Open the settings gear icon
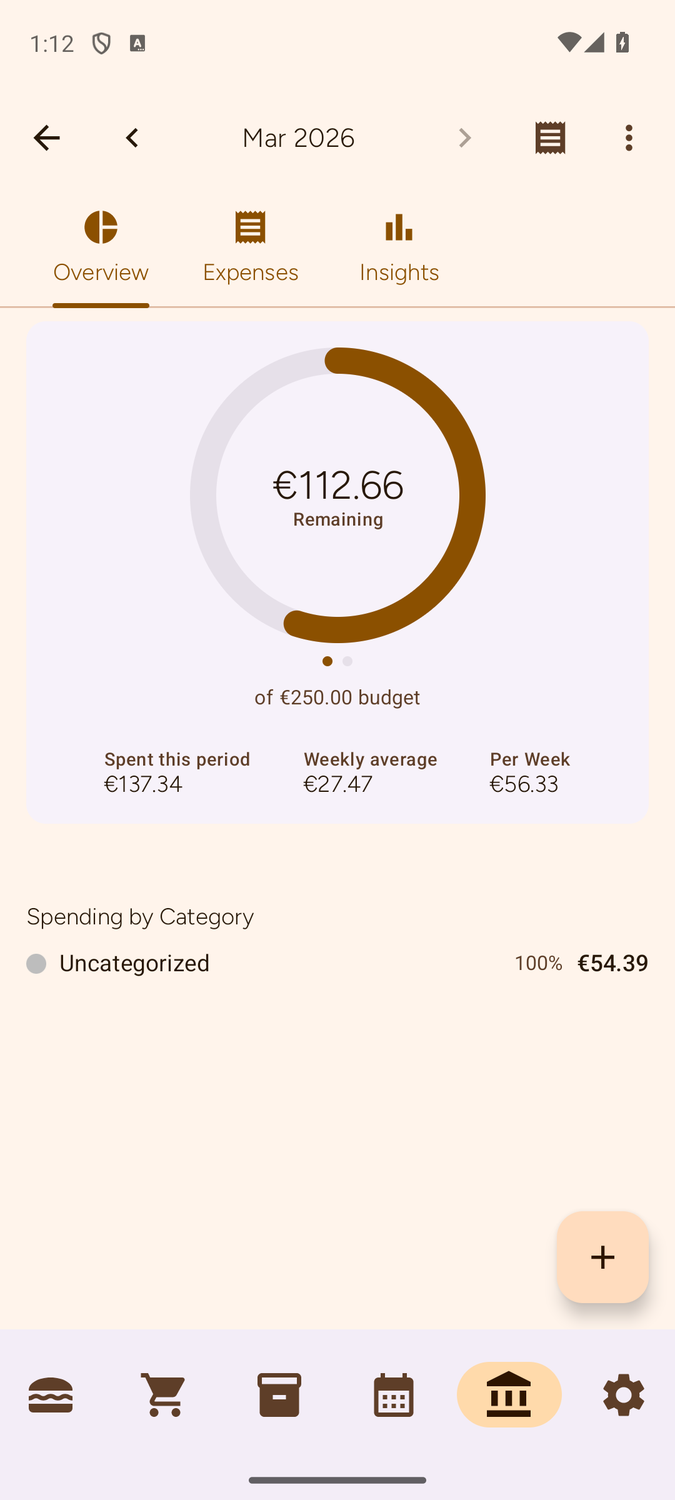Viewport: 675px width, 1500px height. point(623,1394)
